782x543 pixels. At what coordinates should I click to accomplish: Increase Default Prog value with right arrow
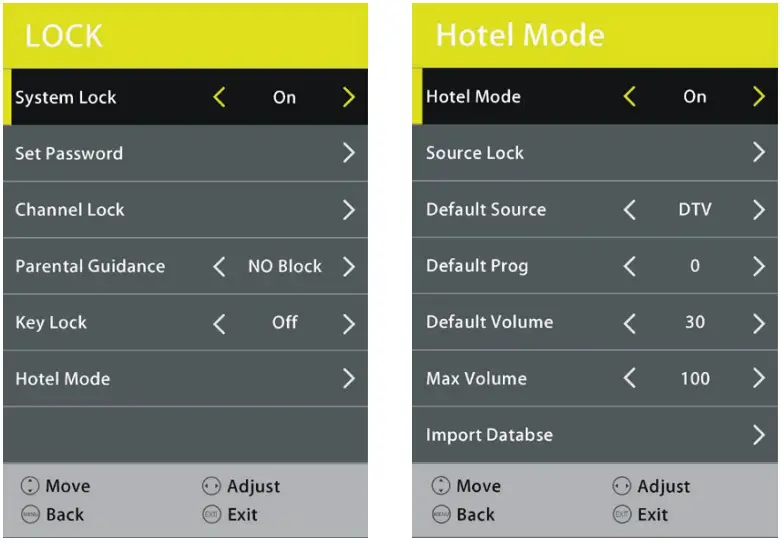(x=758, y=267)
